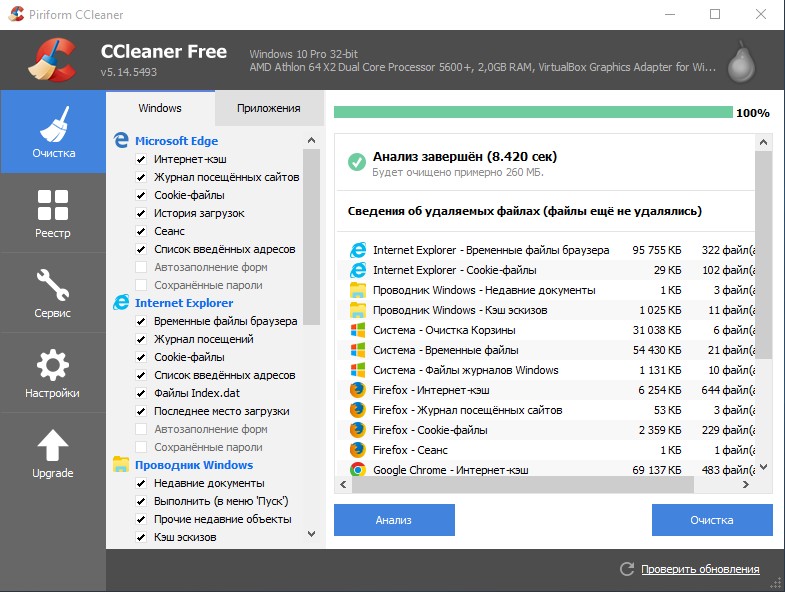Click the Microsoft Edge icon in list
The width and height of the screenshot is (785, 592).
coord(121,141)
